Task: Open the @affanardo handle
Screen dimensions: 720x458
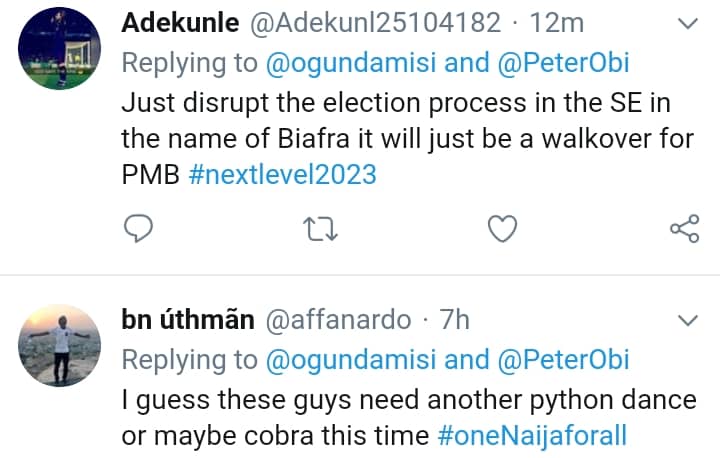Action: click(337, 321)
